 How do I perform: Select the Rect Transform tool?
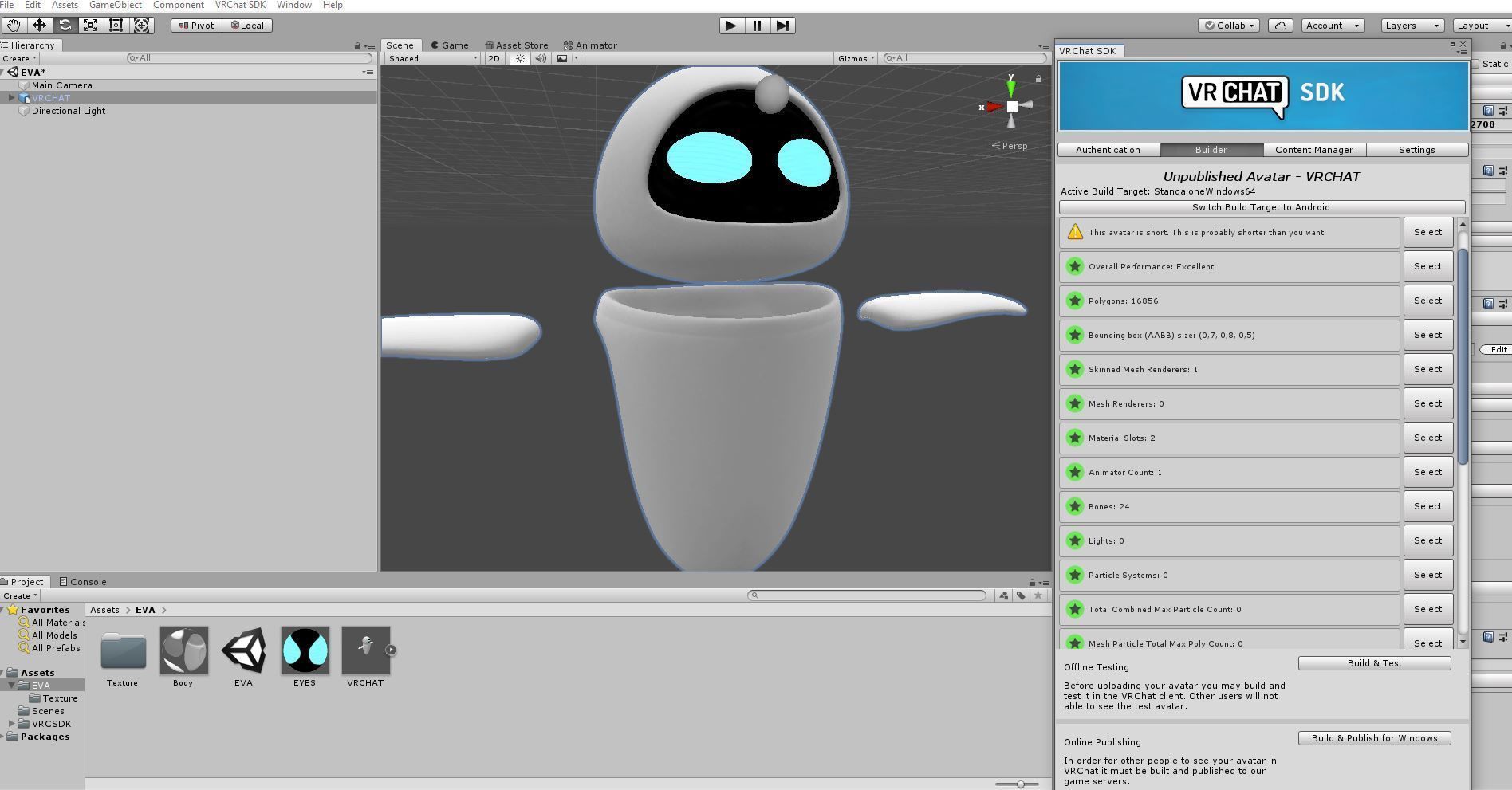[116, 26]
